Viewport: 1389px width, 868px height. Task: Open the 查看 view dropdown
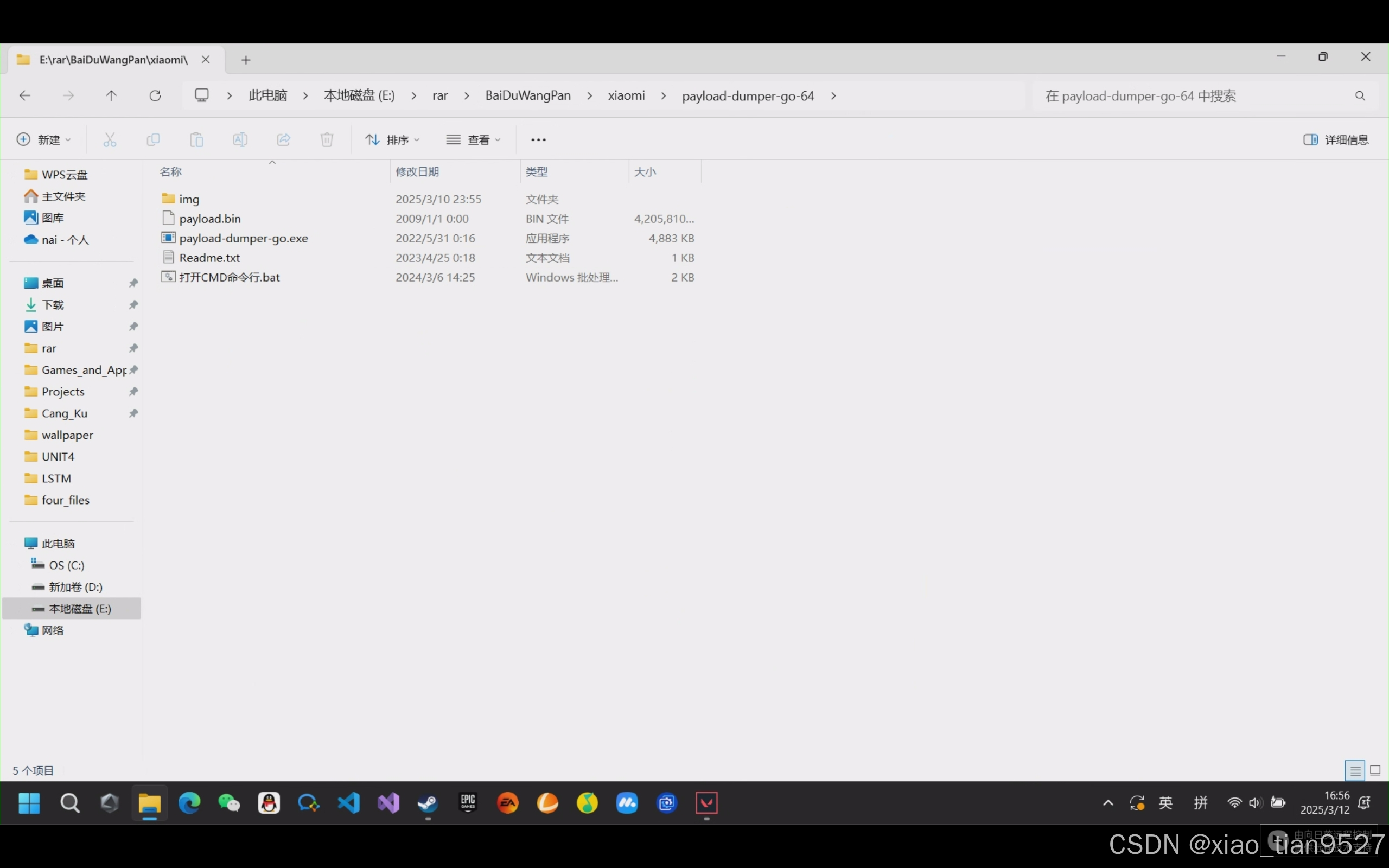474,139
